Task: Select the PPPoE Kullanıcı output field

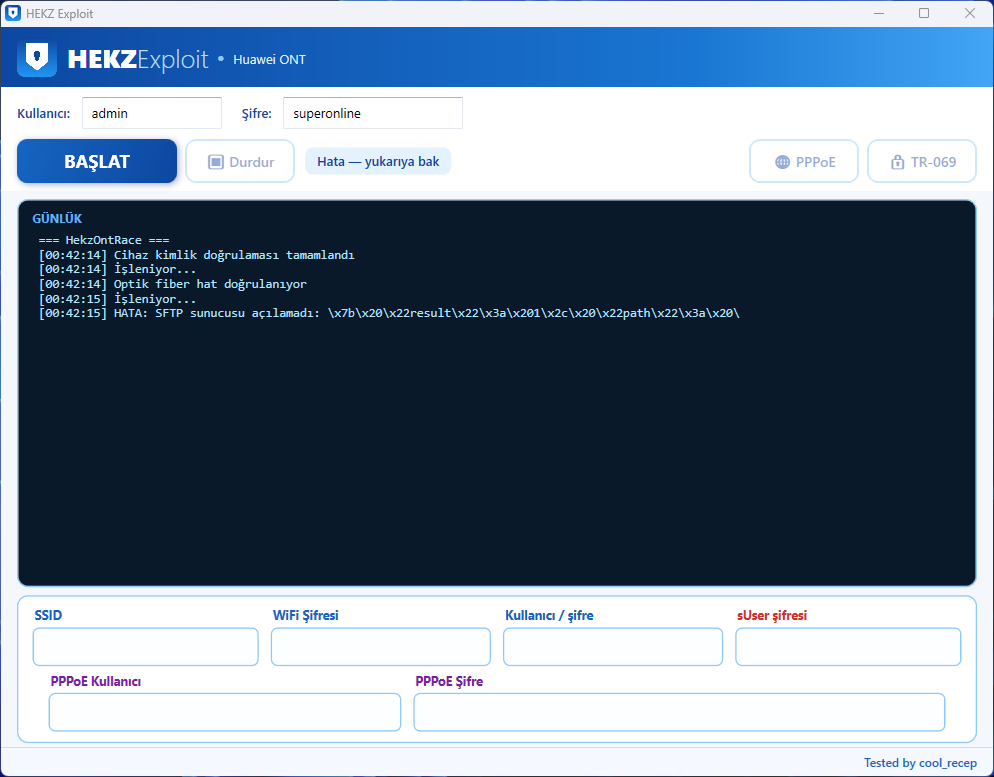Action: (225, 712)
